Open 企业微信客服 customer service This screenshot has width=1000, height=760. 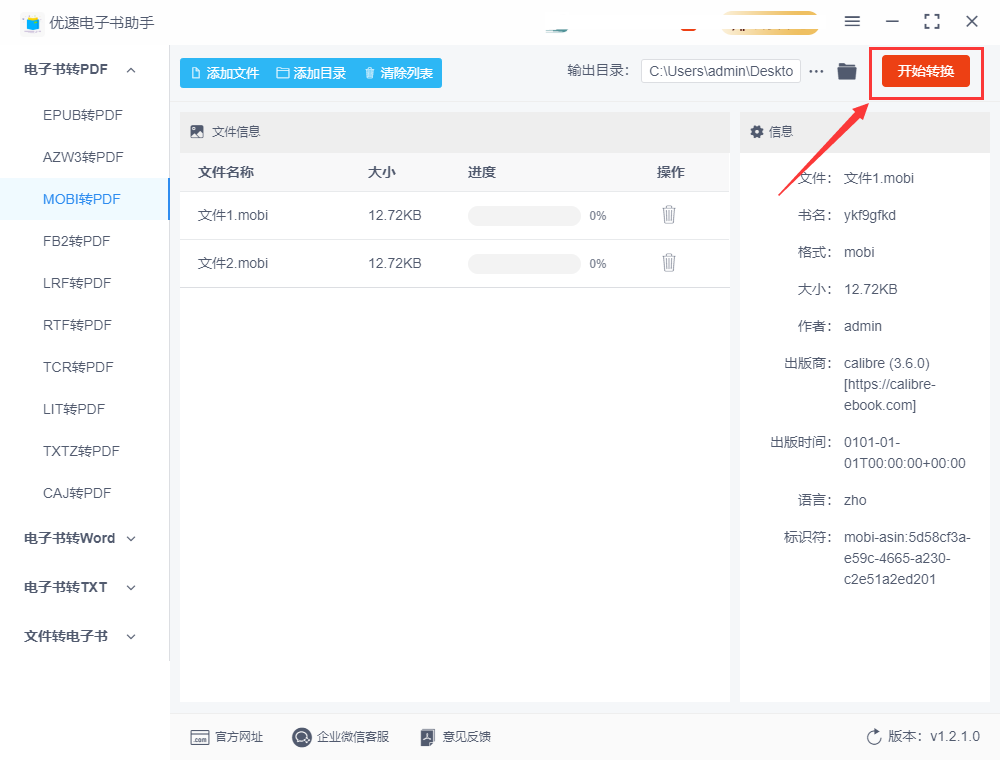pos(340,737)
